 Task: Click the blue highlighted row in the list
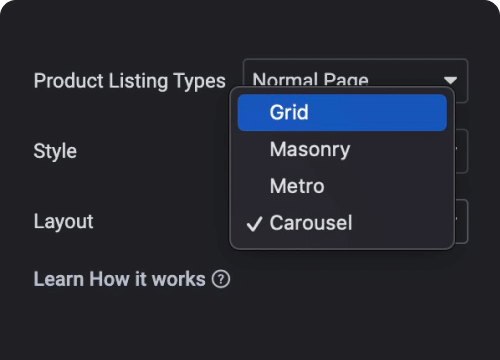[x=342, y=112]
